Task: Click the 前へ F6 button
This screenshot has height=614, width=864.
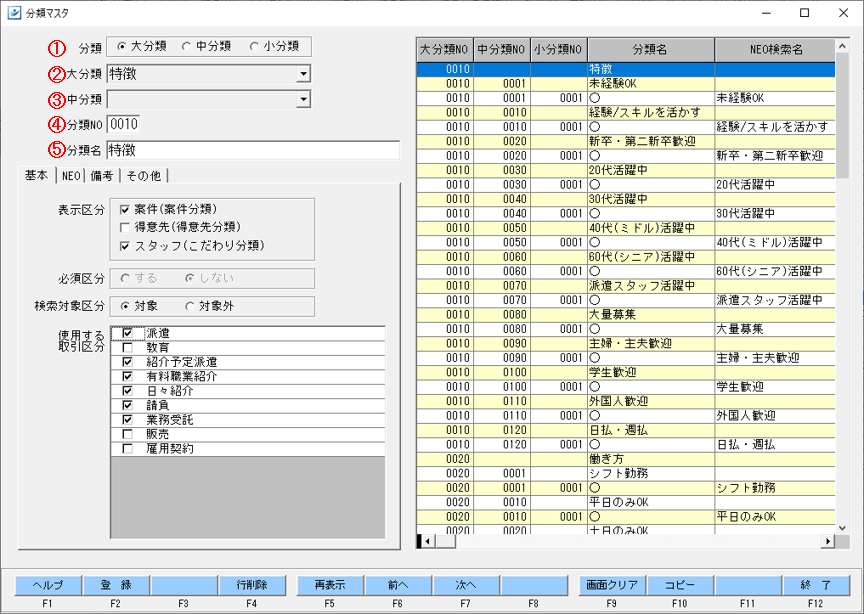Action: pyautogui.click(x=398, y=585)
